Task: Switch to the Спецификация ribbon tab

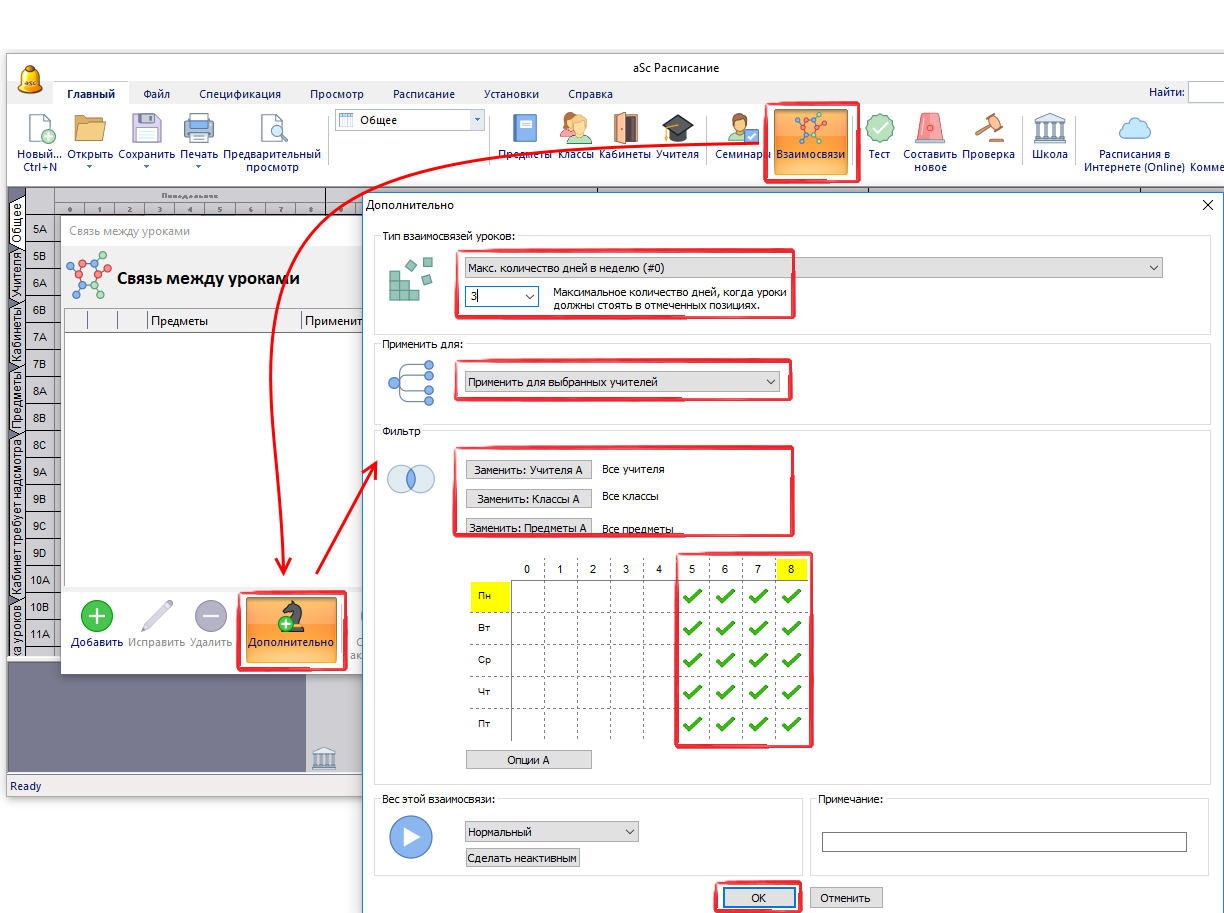Action: 239,94
